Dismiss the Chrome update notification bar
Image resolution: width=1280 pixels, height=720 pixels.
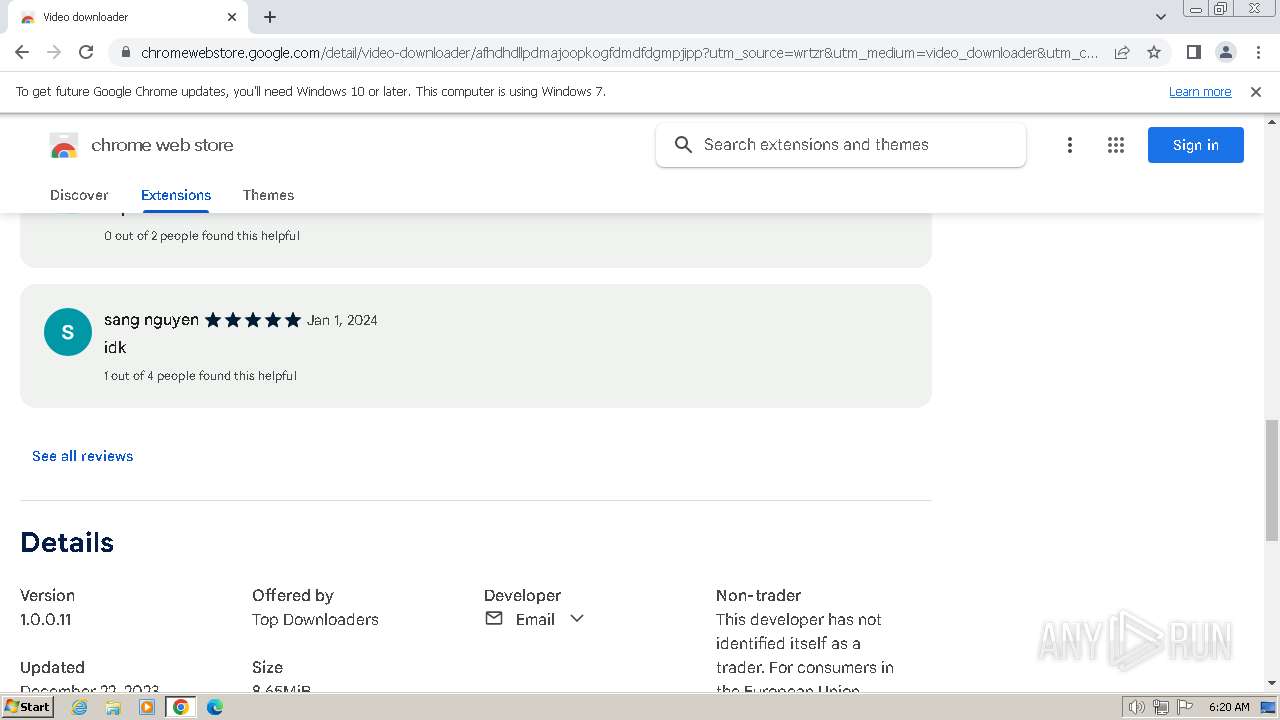coord(1256,92)
